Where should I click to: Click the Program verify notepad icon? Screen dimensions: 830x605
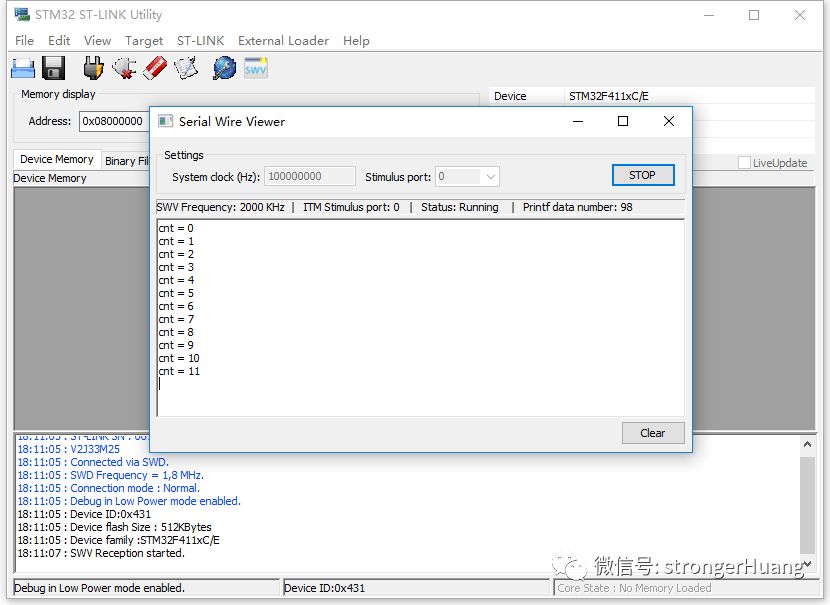[186, 68]
